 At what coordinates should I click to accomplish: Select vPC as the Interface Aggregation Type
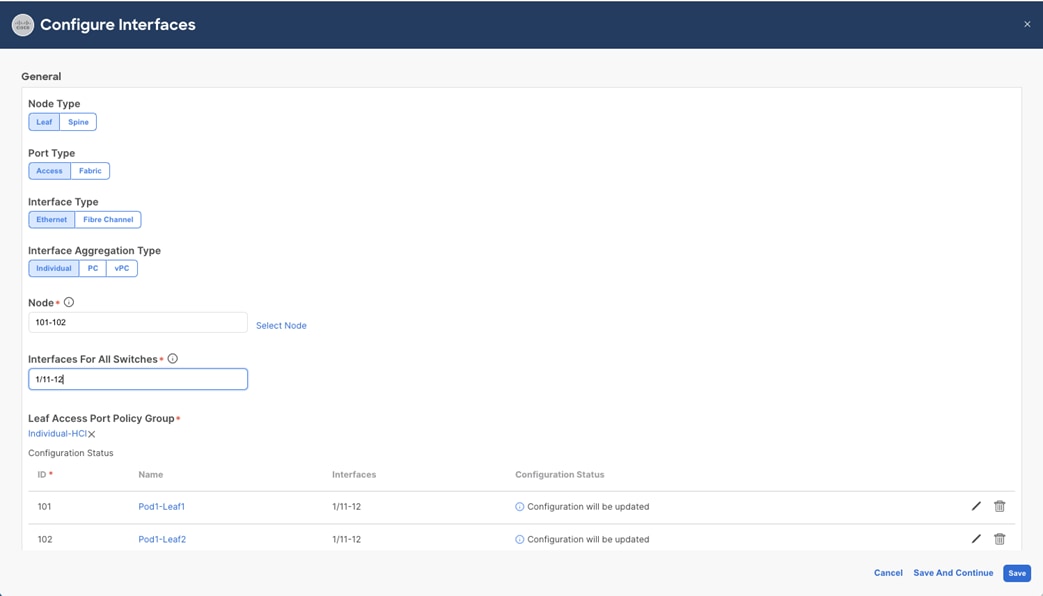(120, 268)
